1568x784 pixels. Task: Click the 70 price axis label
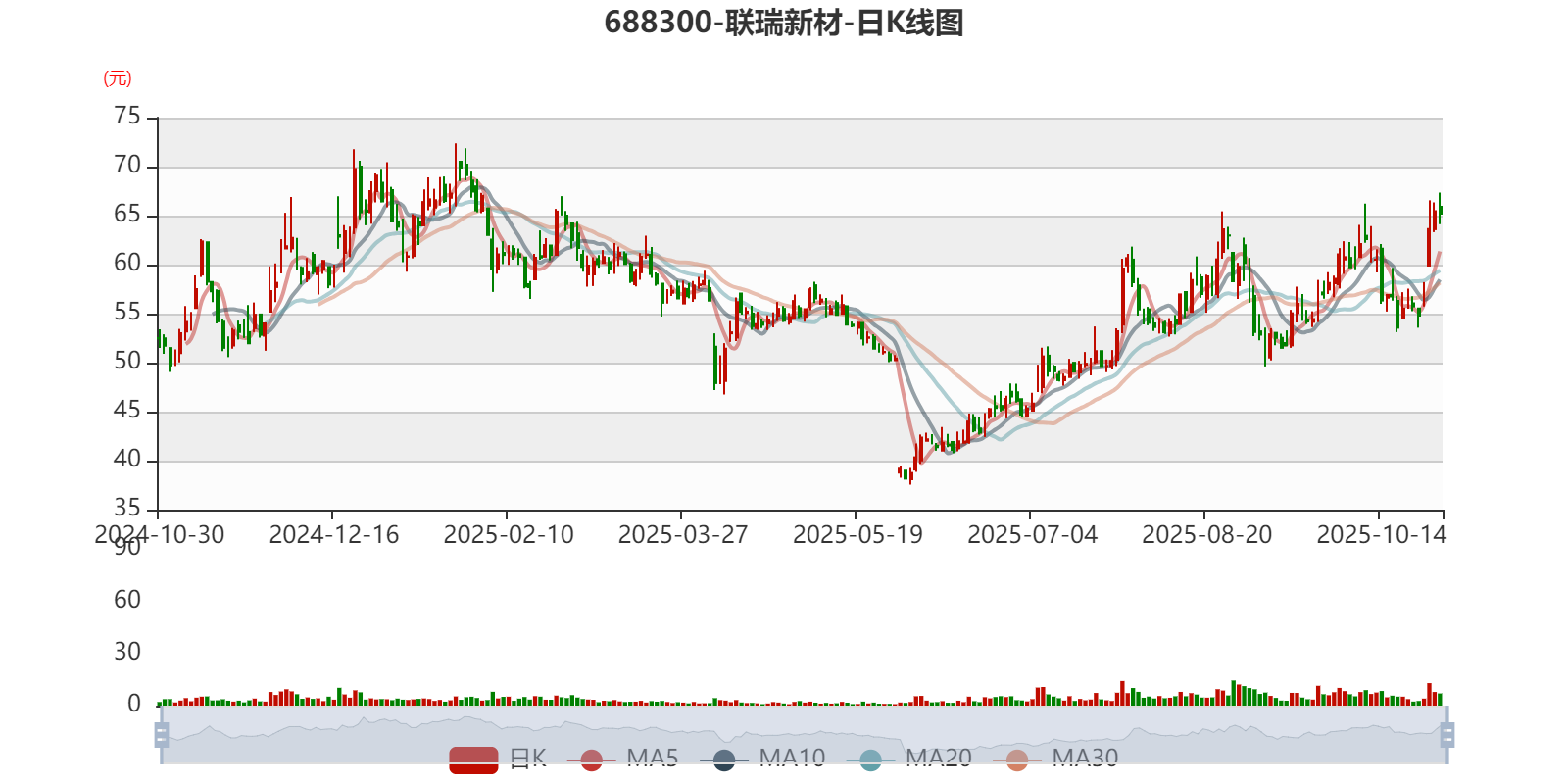pos(127,166)
